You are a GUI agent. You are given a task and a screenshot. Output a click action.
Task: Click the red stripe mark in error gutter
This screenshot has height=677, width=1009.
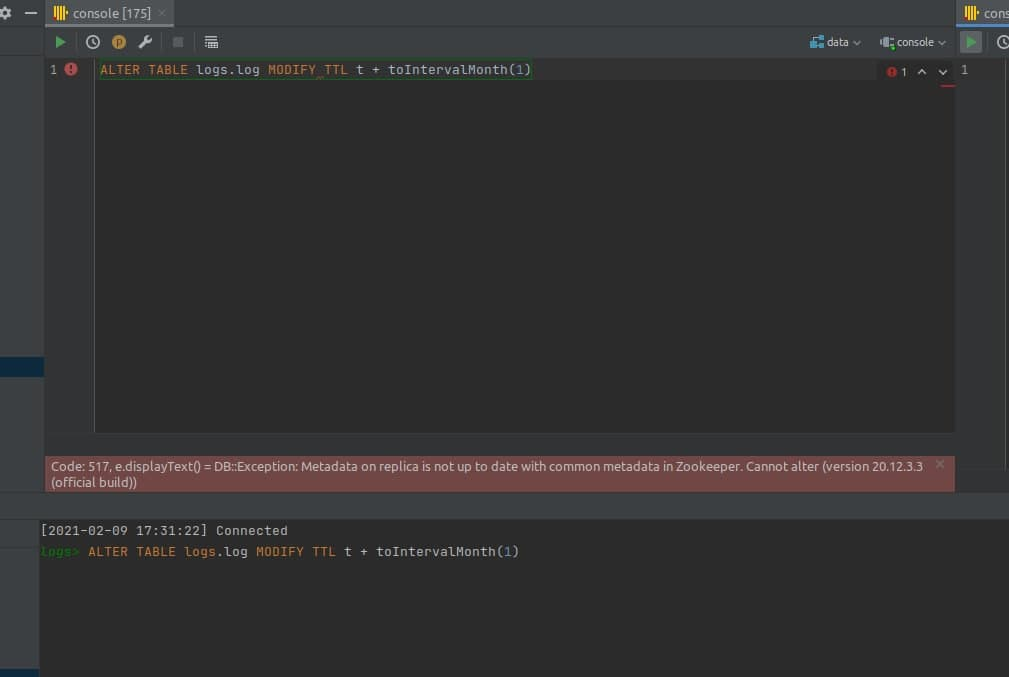click(947, 86)
